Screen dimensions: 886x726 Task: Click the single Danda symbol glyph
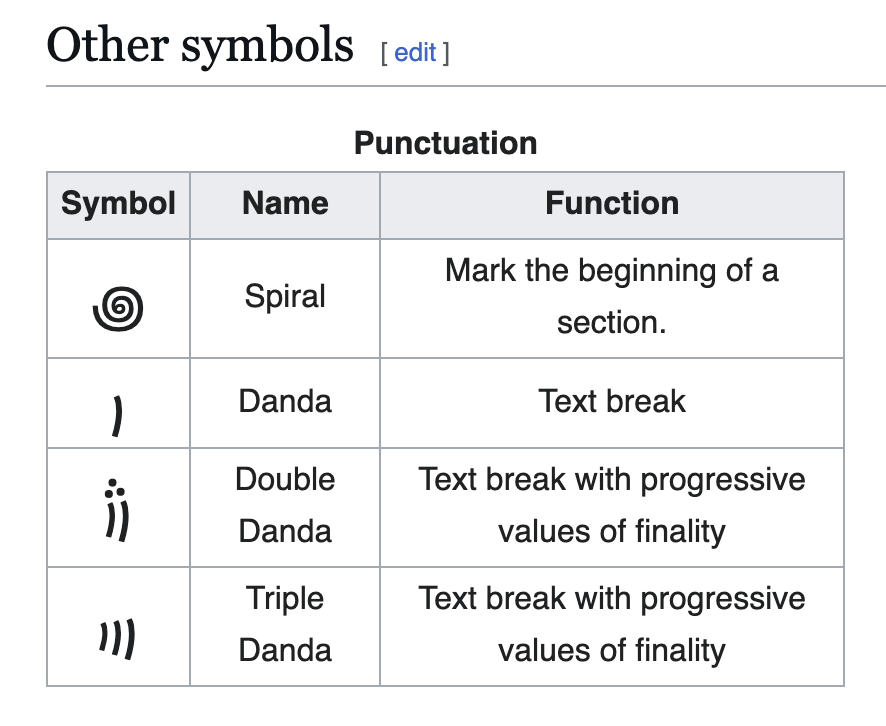pos(117,416)
